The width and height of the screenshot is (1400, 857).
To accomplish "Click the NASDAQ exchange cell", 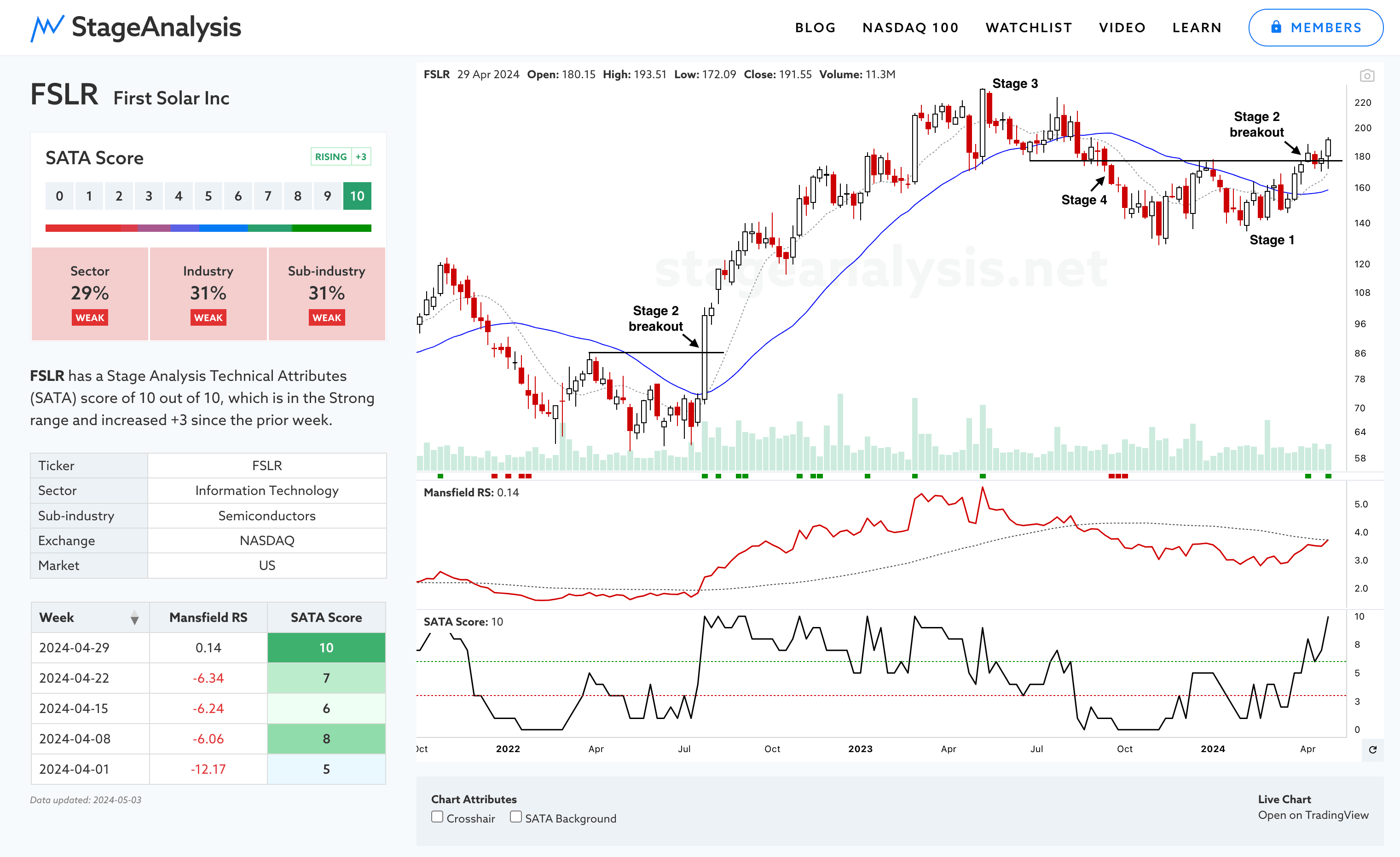I will pyautogui.click(x=267, y=541).
